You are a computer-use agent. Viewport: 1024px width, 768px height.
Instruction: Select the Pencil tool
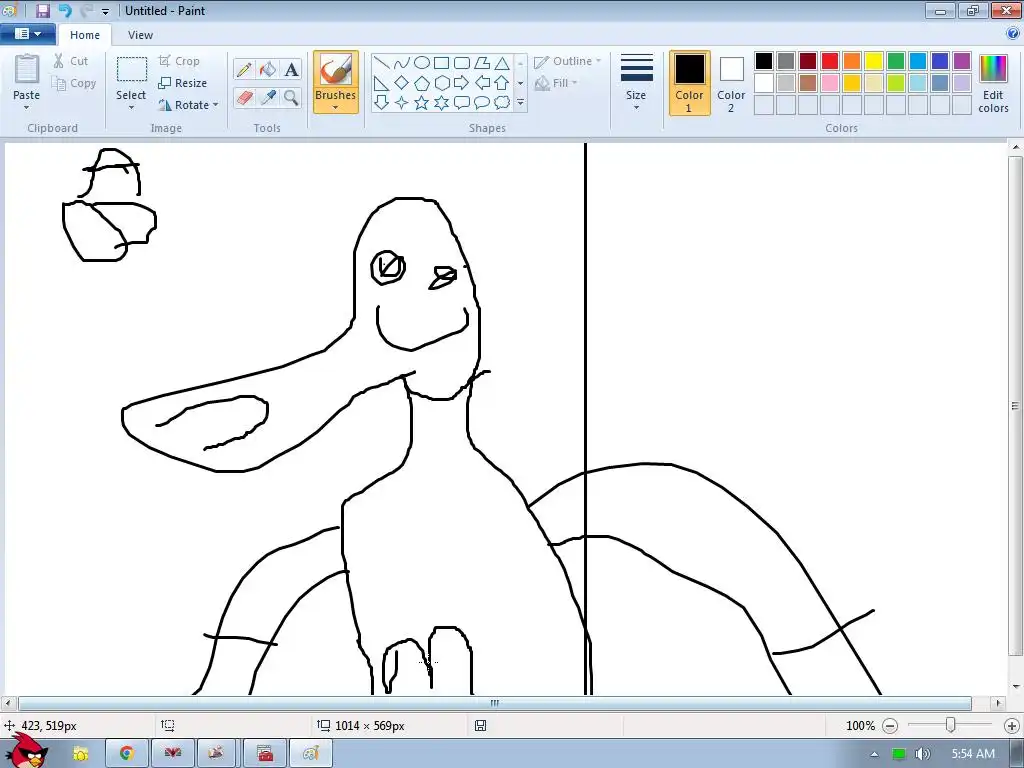tap(244, 69)
